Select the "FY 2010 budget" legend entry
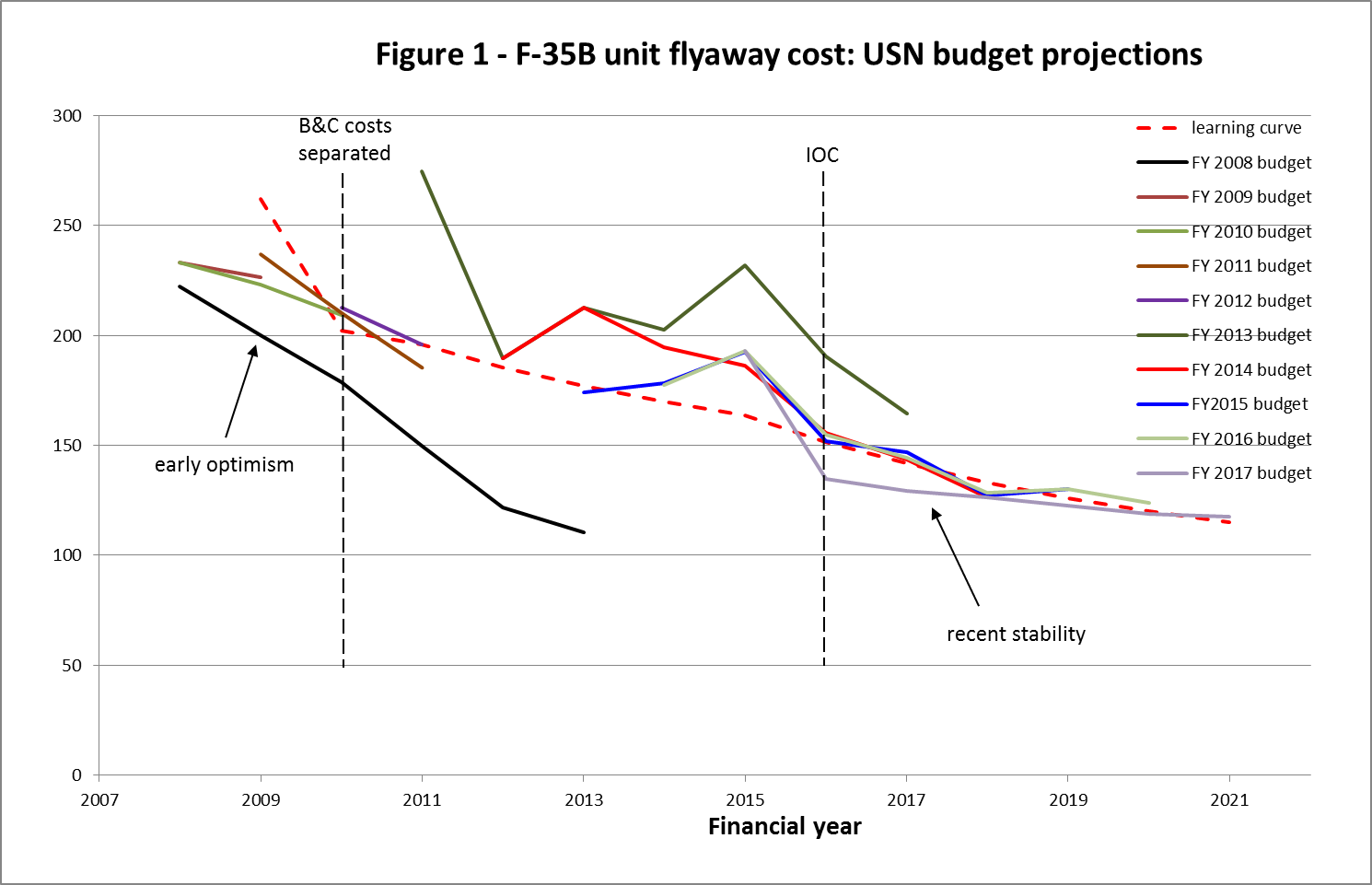 pos(1225,232)
